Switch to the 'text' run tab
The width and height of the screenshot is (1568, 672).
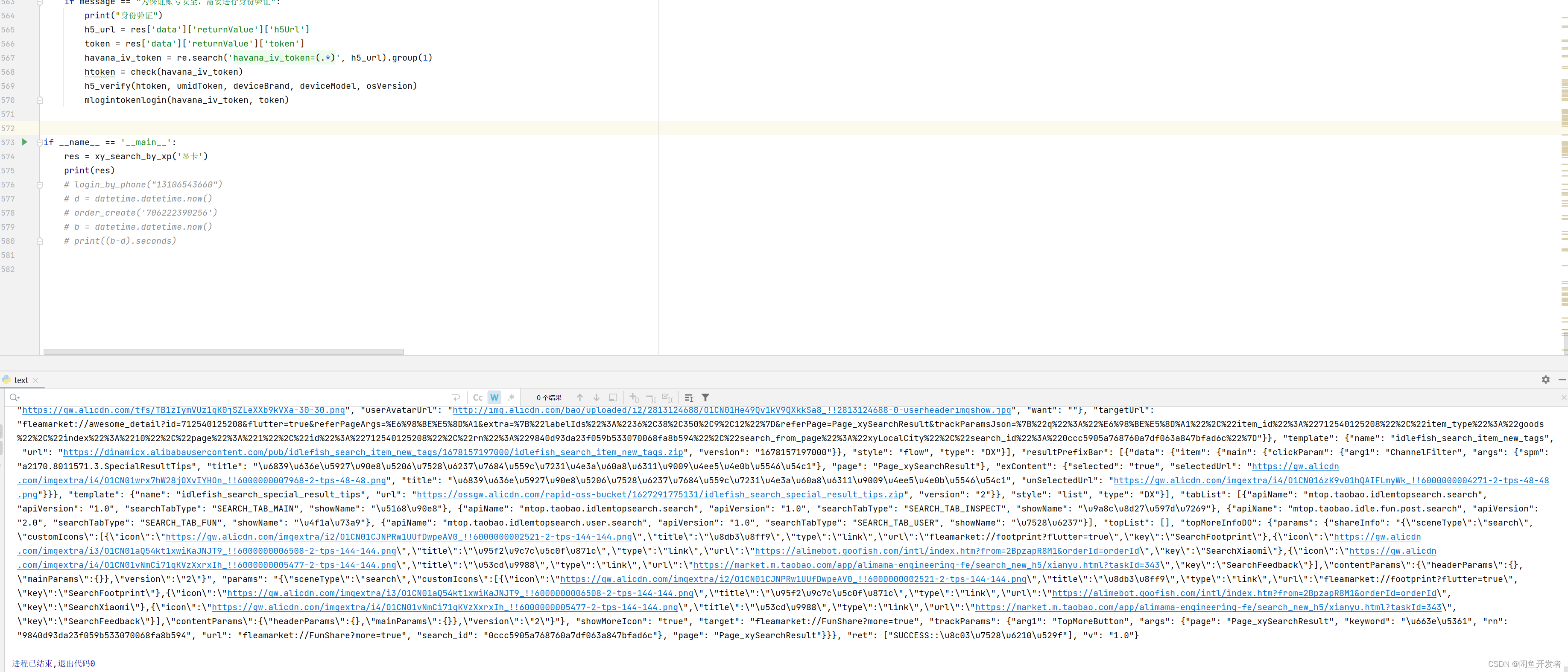(20, 380)
